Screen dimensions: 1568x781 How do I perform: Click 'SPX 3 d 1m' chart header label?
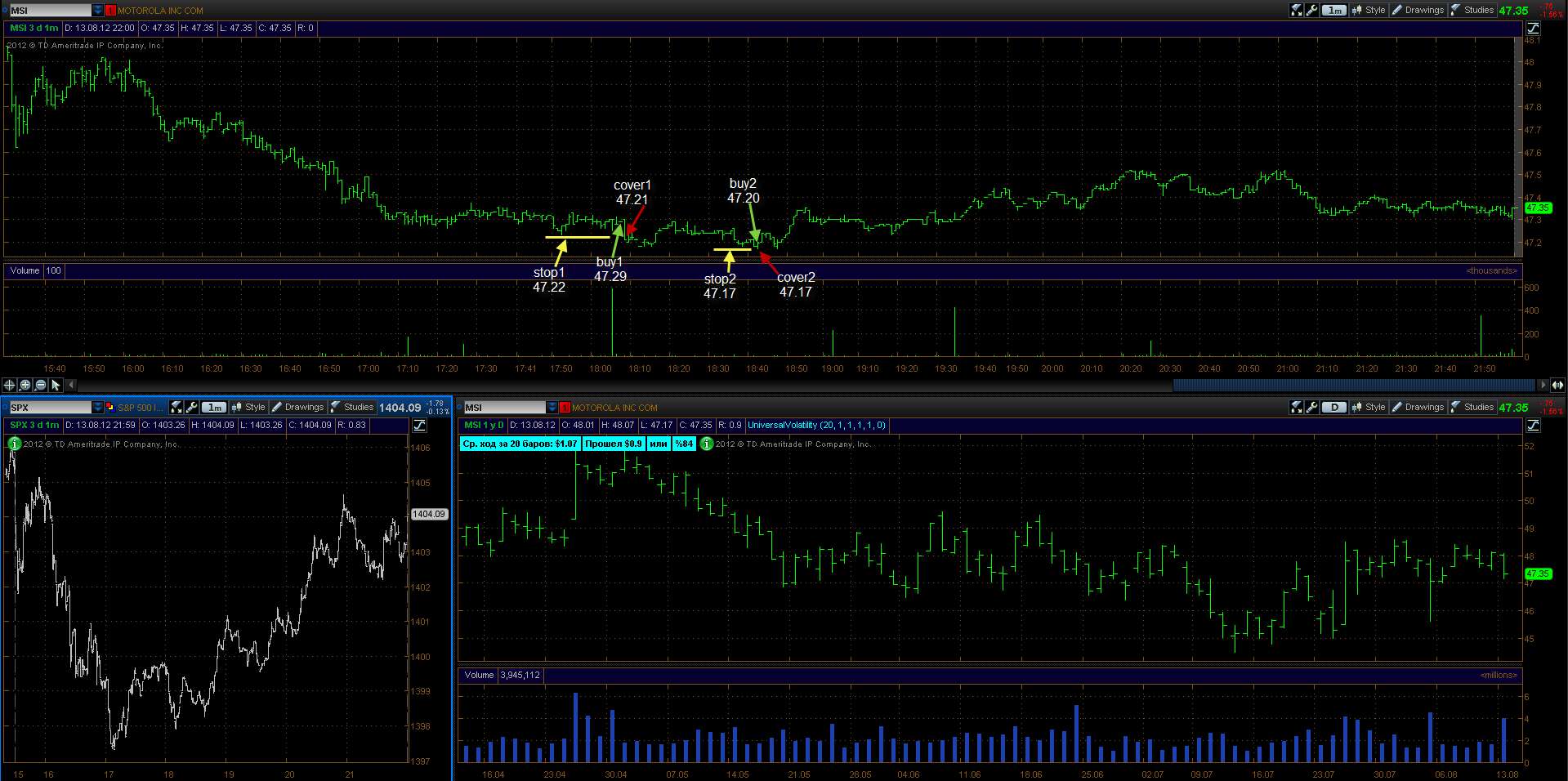[x=34, y=425]
